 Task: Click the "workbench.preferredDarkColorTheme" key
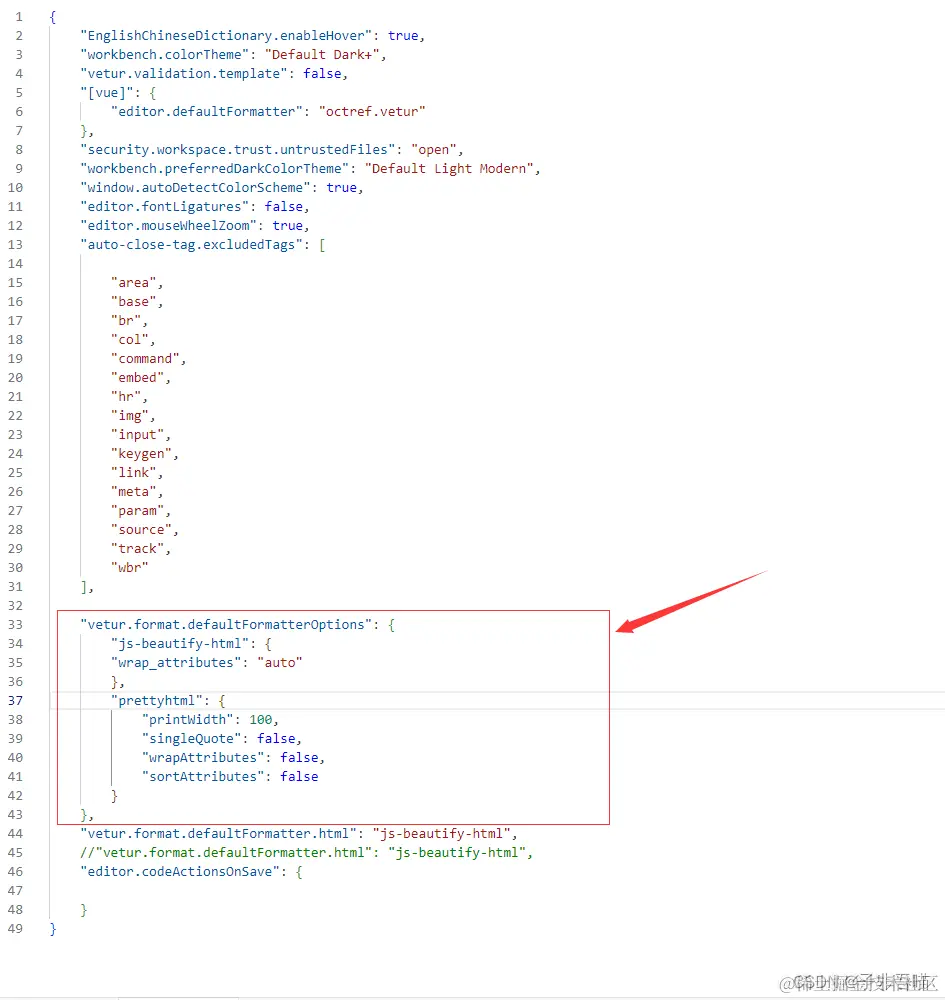214,169
